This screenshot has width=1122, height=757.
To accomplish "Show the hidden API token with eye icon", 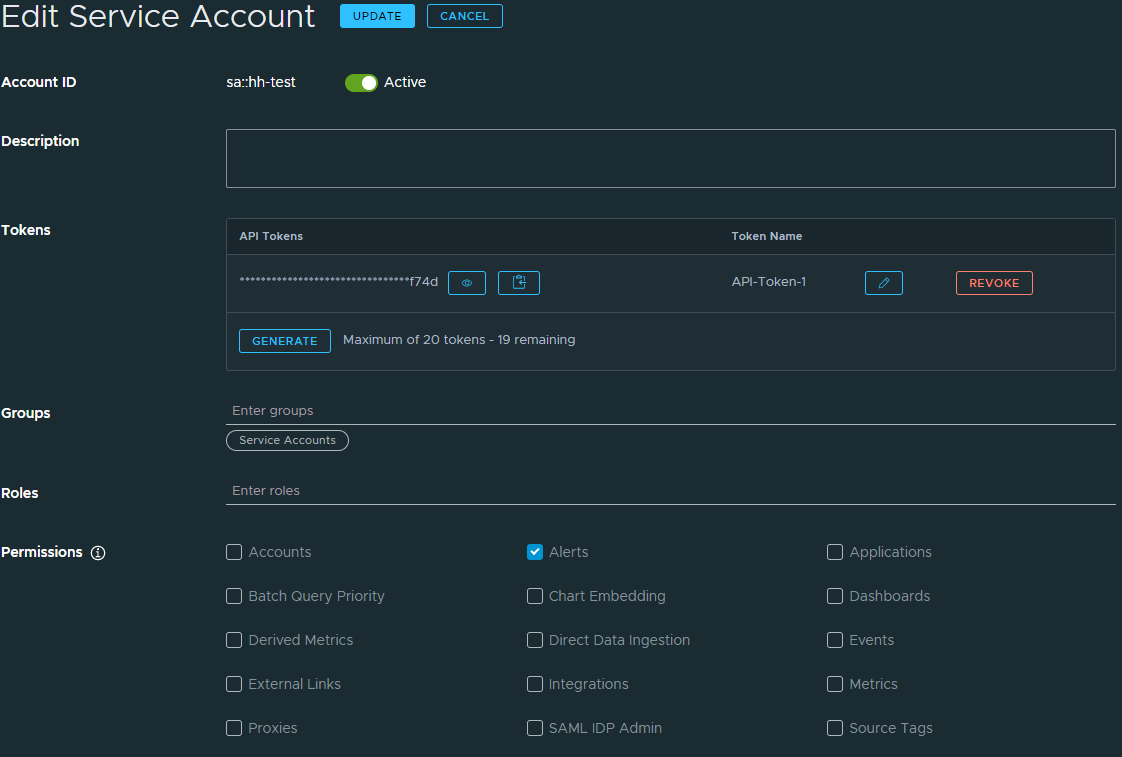I will point(466,283).
